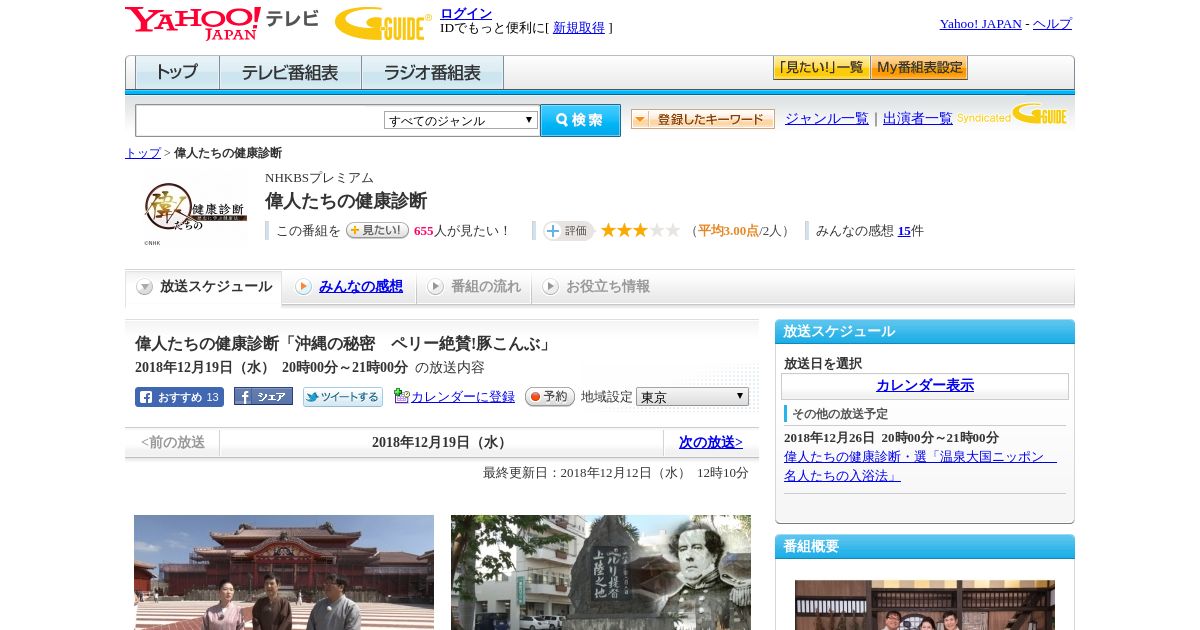Click the star rating display

click(x=640, y=230)
